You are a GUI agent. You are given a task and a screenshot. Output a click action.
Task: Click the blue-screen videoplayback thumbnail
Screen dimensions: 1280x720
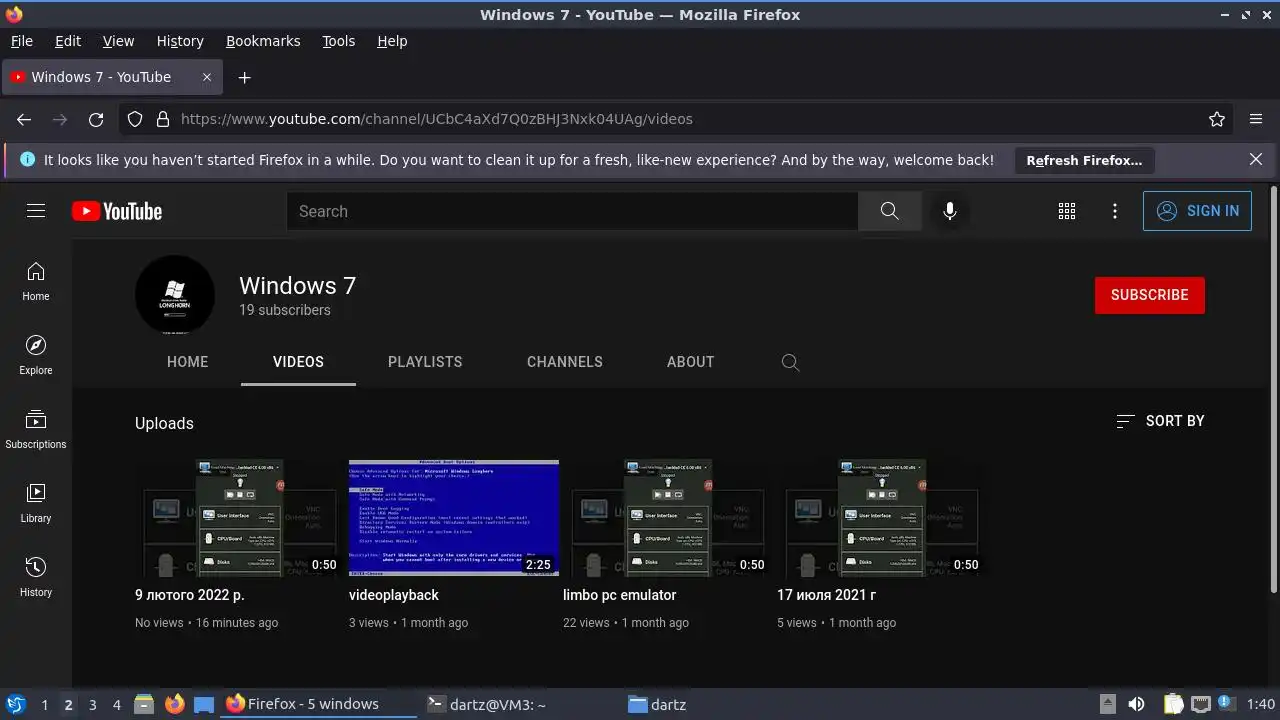click(454, 518)
